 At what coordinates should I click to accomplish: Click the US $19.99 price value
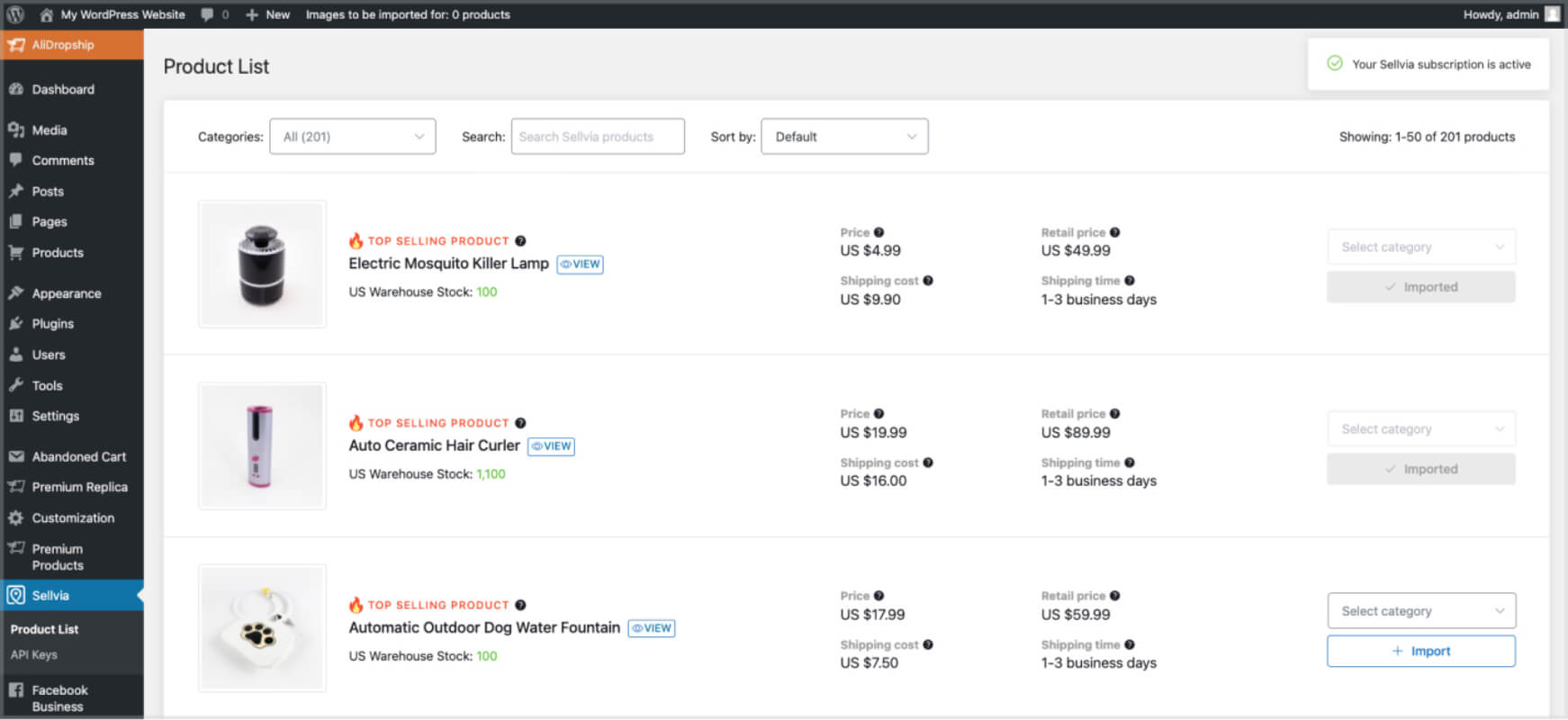pyautogui.click(x=873, y=433)
